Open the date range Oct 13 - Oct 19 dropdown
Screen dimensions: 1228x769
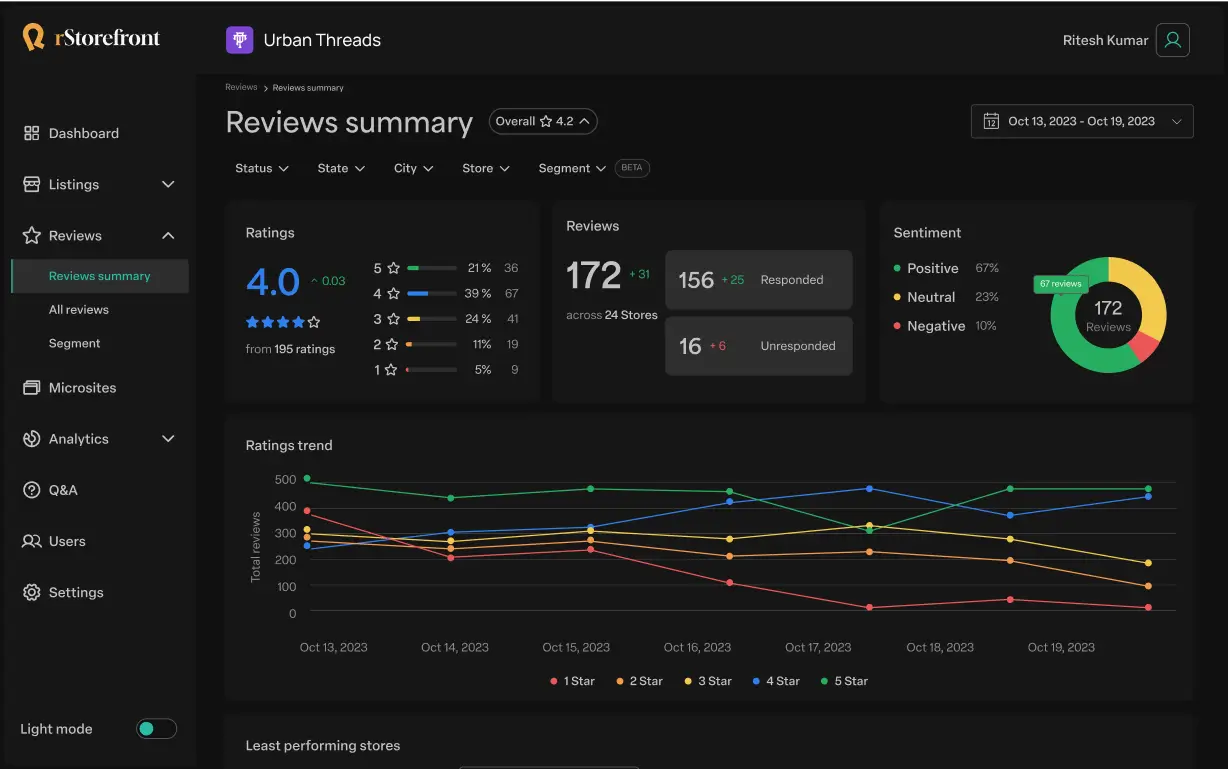(x=1082, y=121)
